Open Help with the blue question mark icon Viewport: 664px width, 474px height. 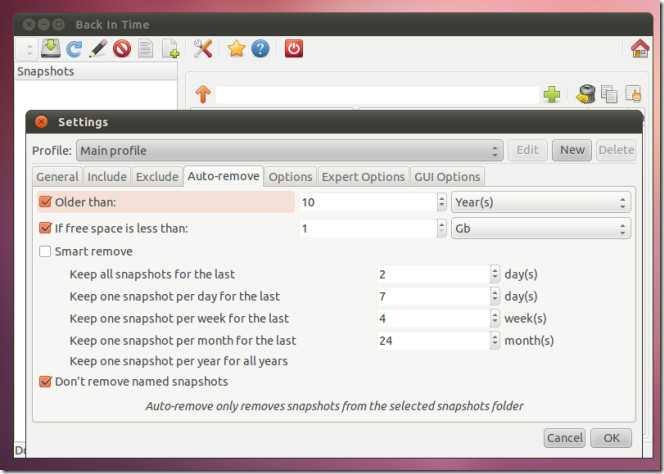tap(260, 49)
